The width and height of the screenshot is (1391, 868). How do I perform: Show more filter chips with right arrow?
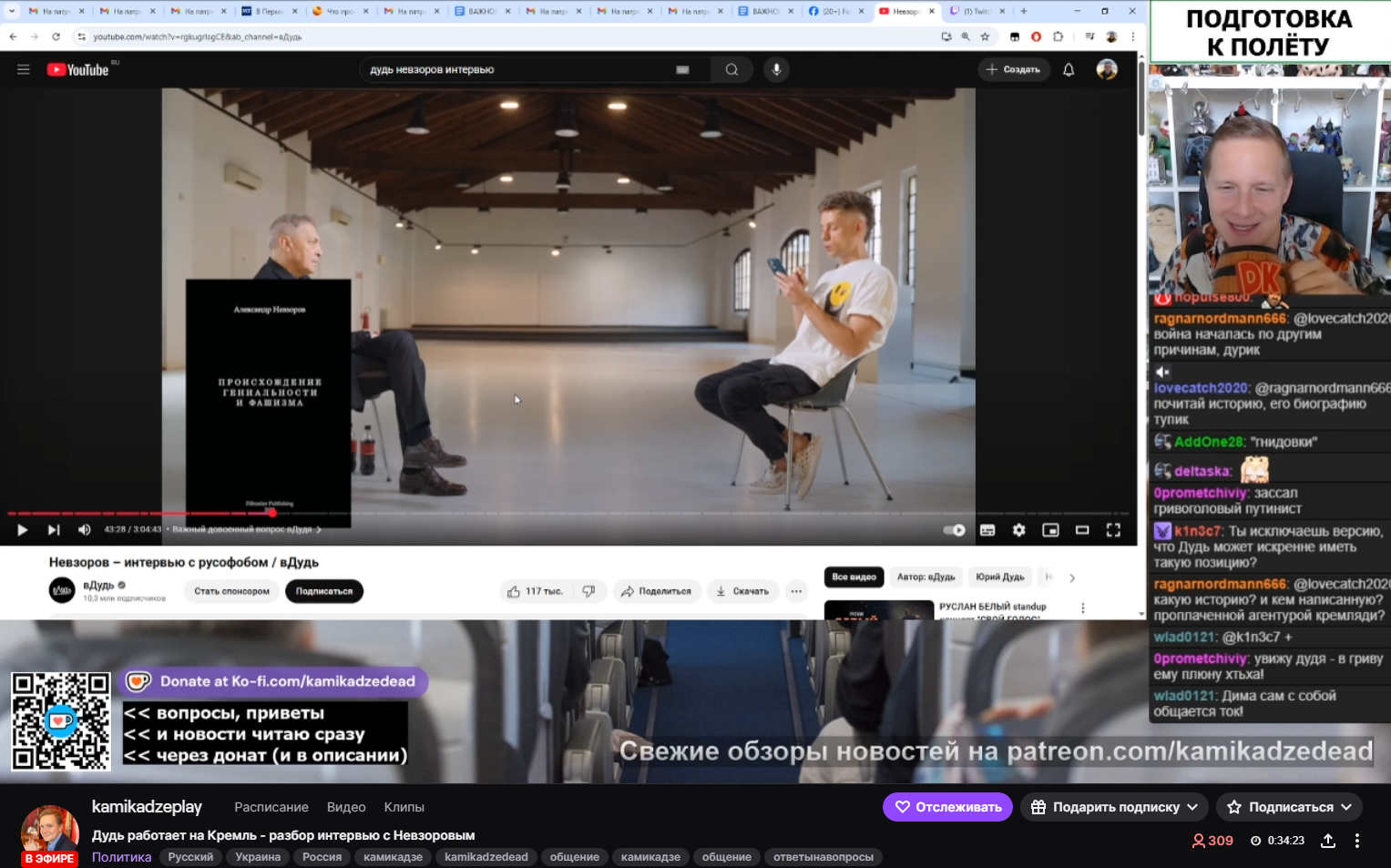pos(1072,577)
